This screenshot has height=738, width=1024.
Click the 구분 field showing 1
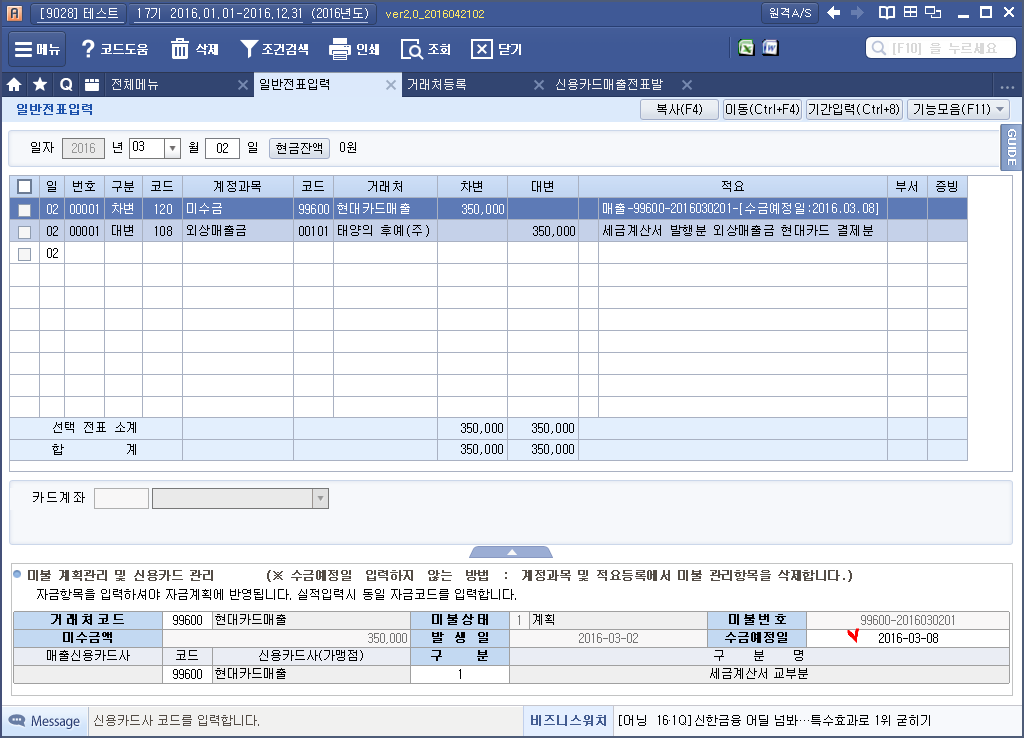click(460, 674)
